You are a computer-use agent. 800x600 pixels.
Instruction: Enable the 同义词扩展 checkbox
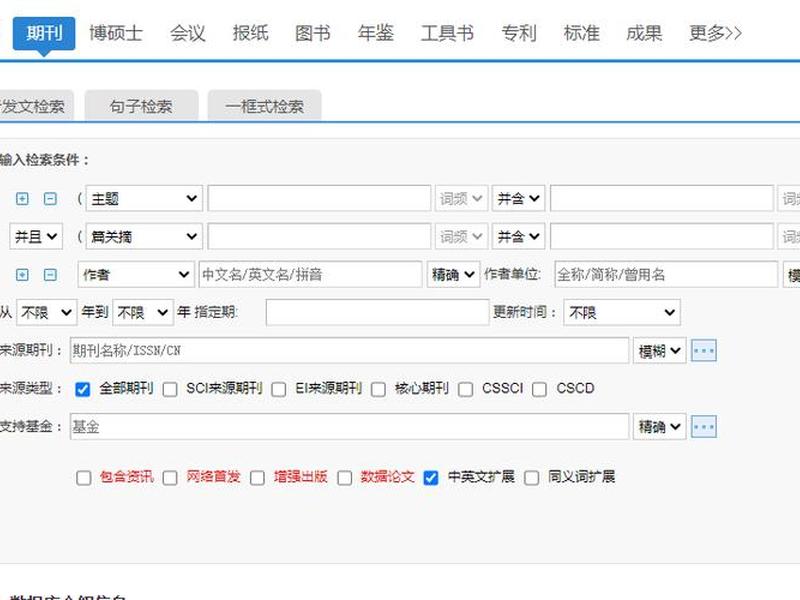(532, 478)
